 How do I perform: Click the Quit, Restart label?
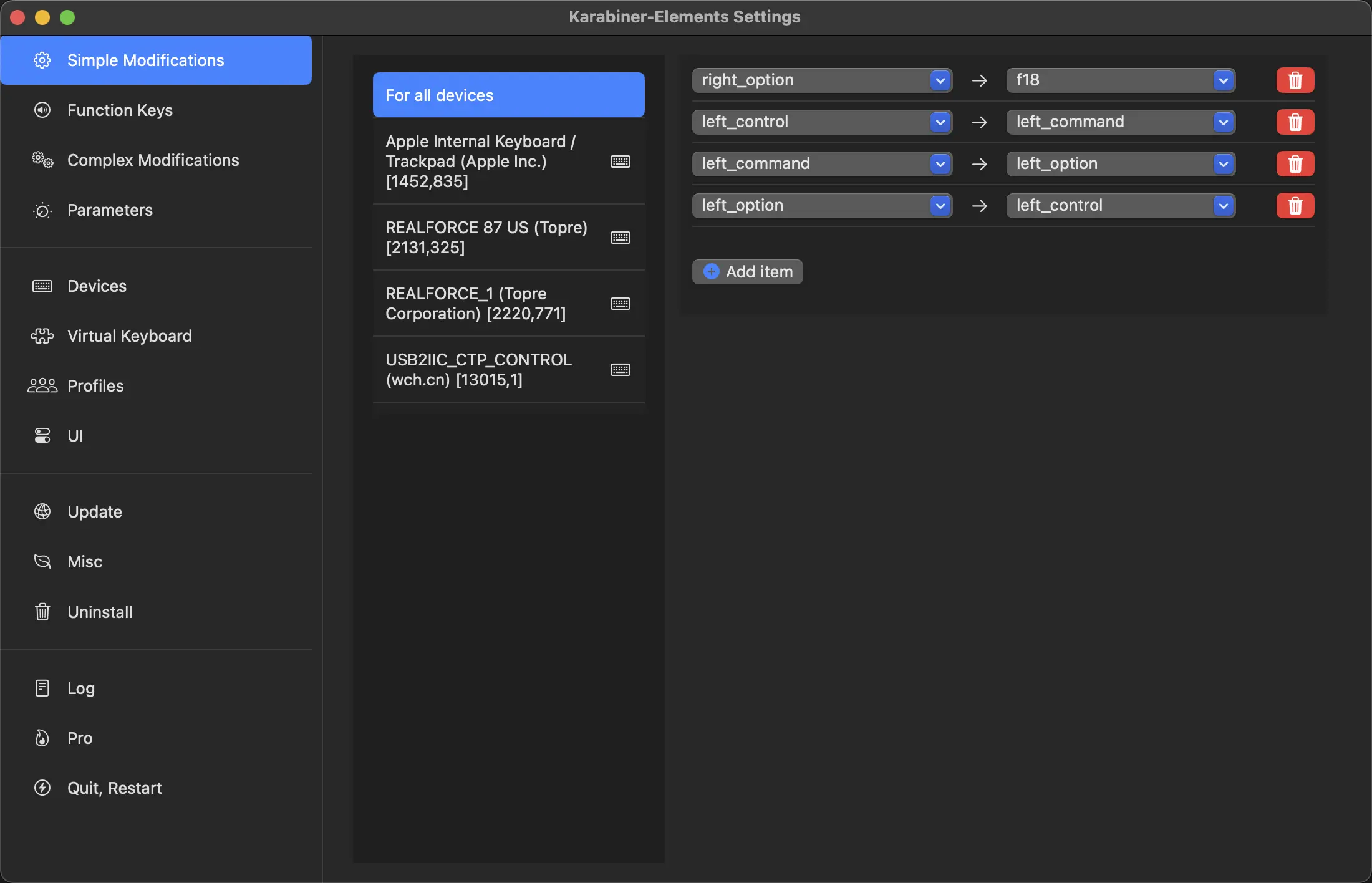115,788
